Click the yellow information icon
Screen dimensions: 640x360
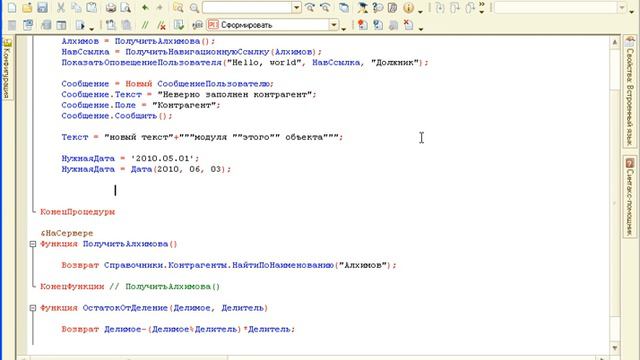(x=408, y=7)
